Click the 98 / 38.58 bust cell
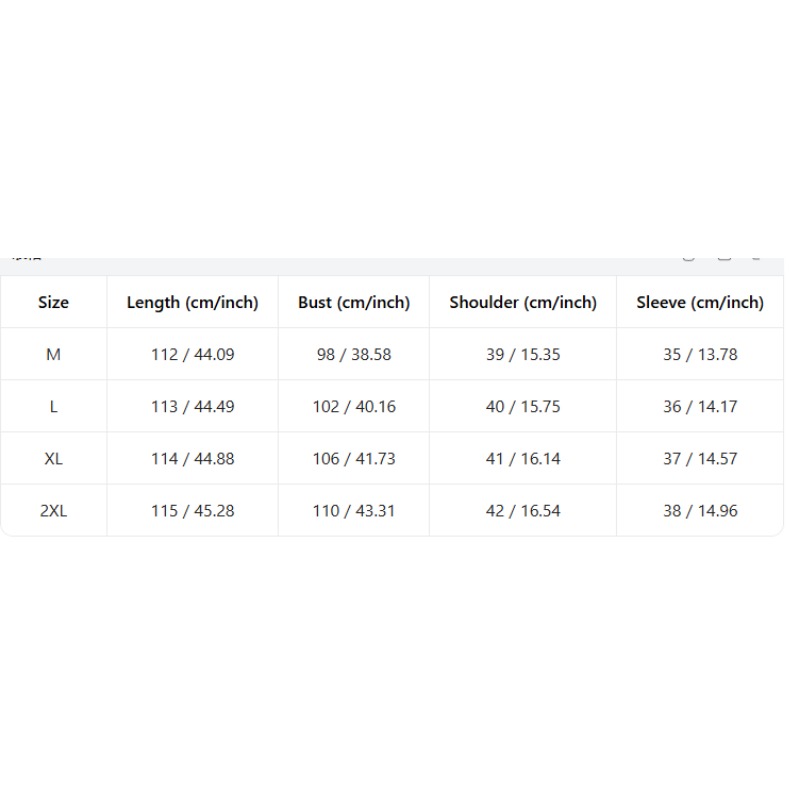This screenshot has height=800, width=800. click(354, 354)
